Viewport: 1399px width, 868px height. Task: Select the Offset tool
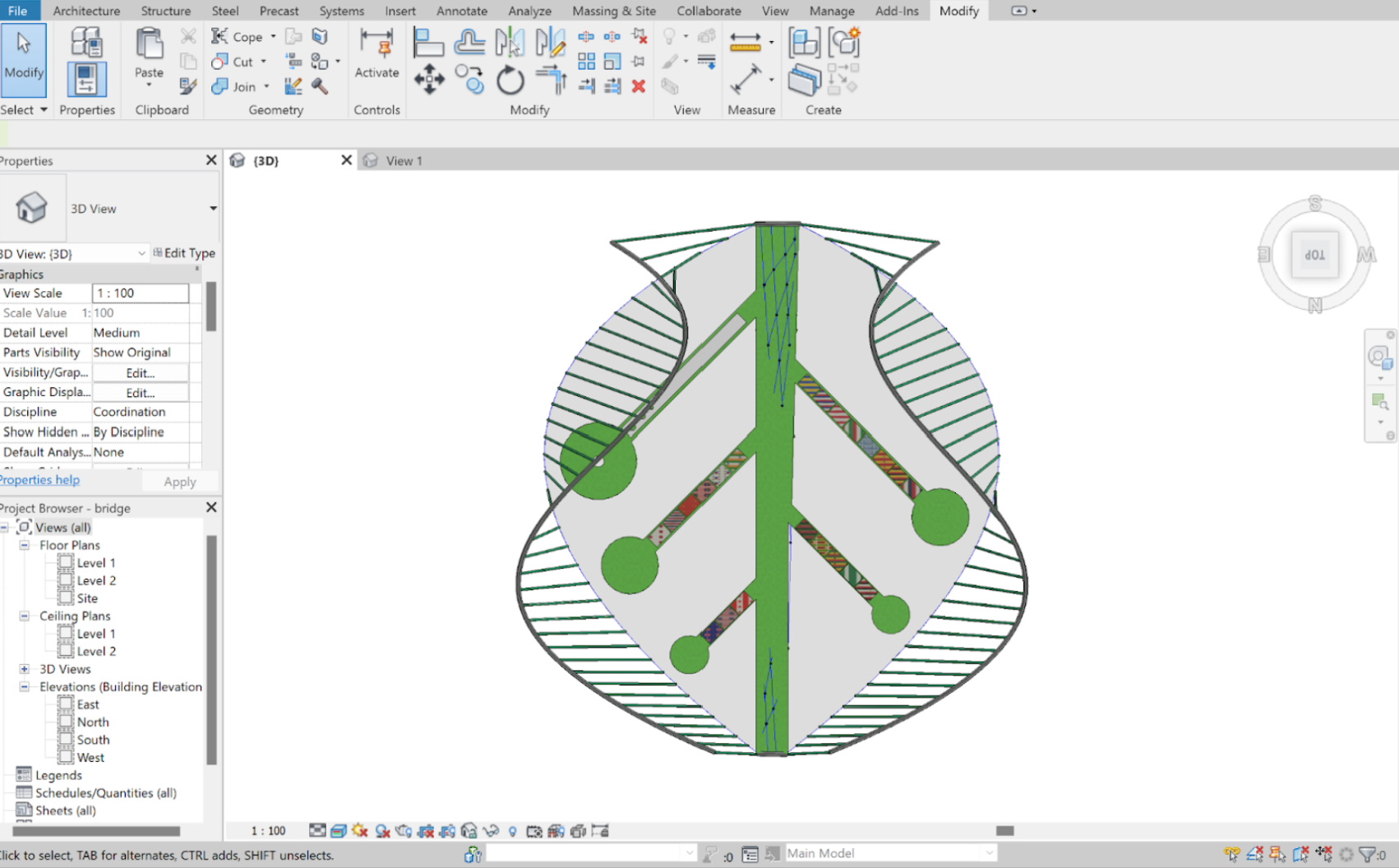pos(469,42)
